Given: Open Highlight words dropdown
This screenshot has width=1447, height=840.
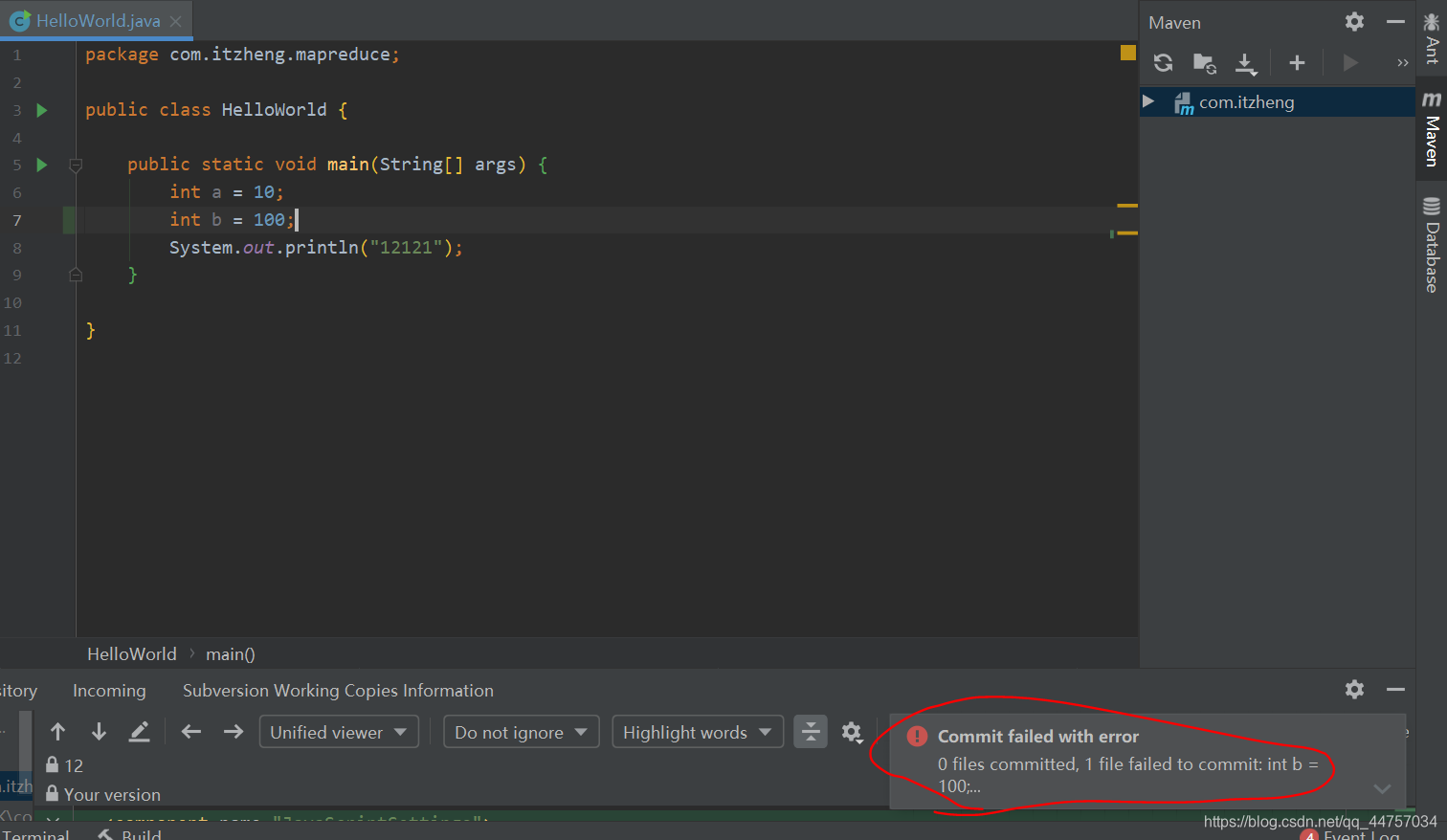Looking at the screenshot, I should coord(697,732).
